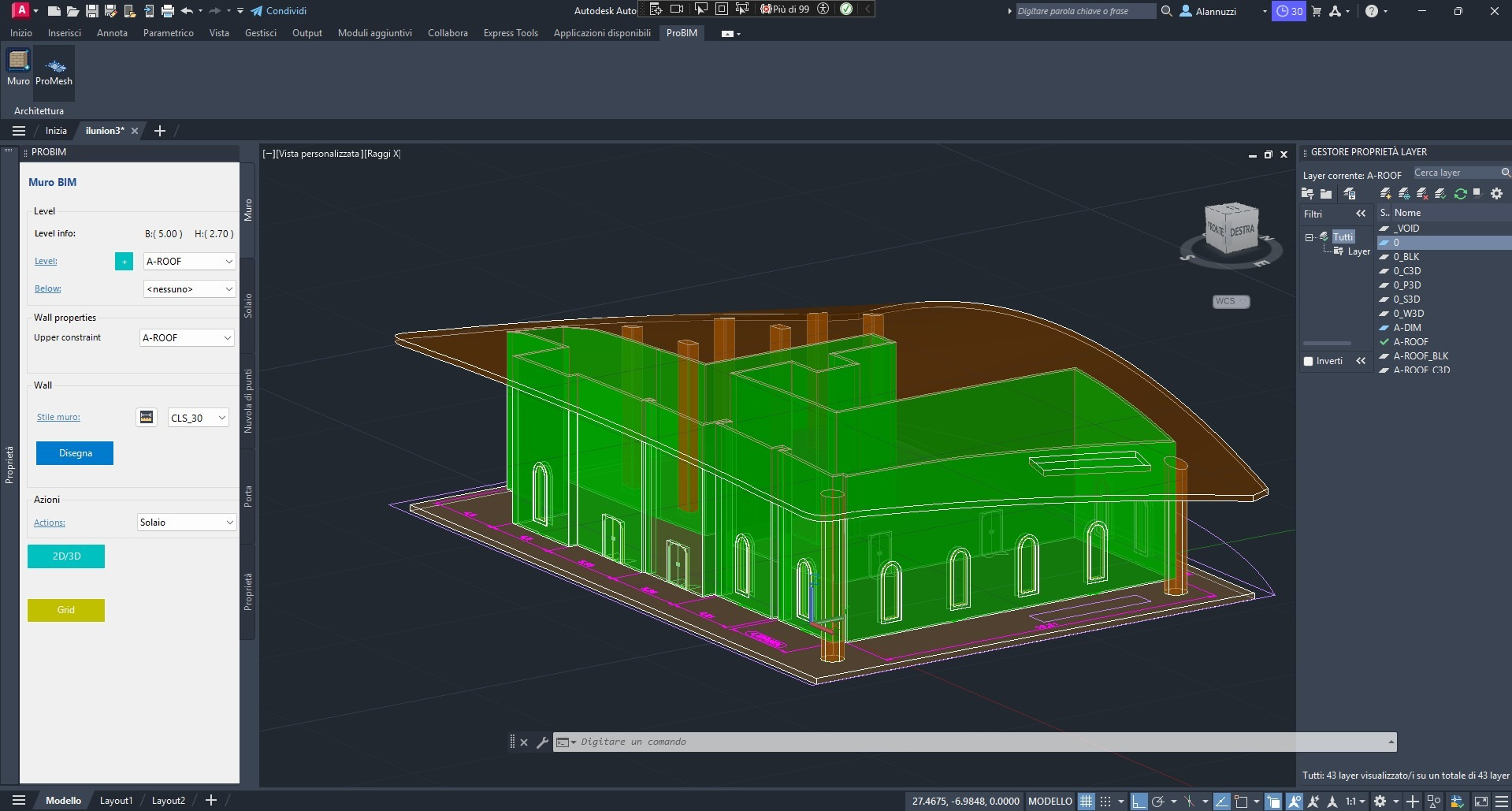Save the drawing with the floppy icon
Screen dimensions: 1512x811
coord(91,11)
